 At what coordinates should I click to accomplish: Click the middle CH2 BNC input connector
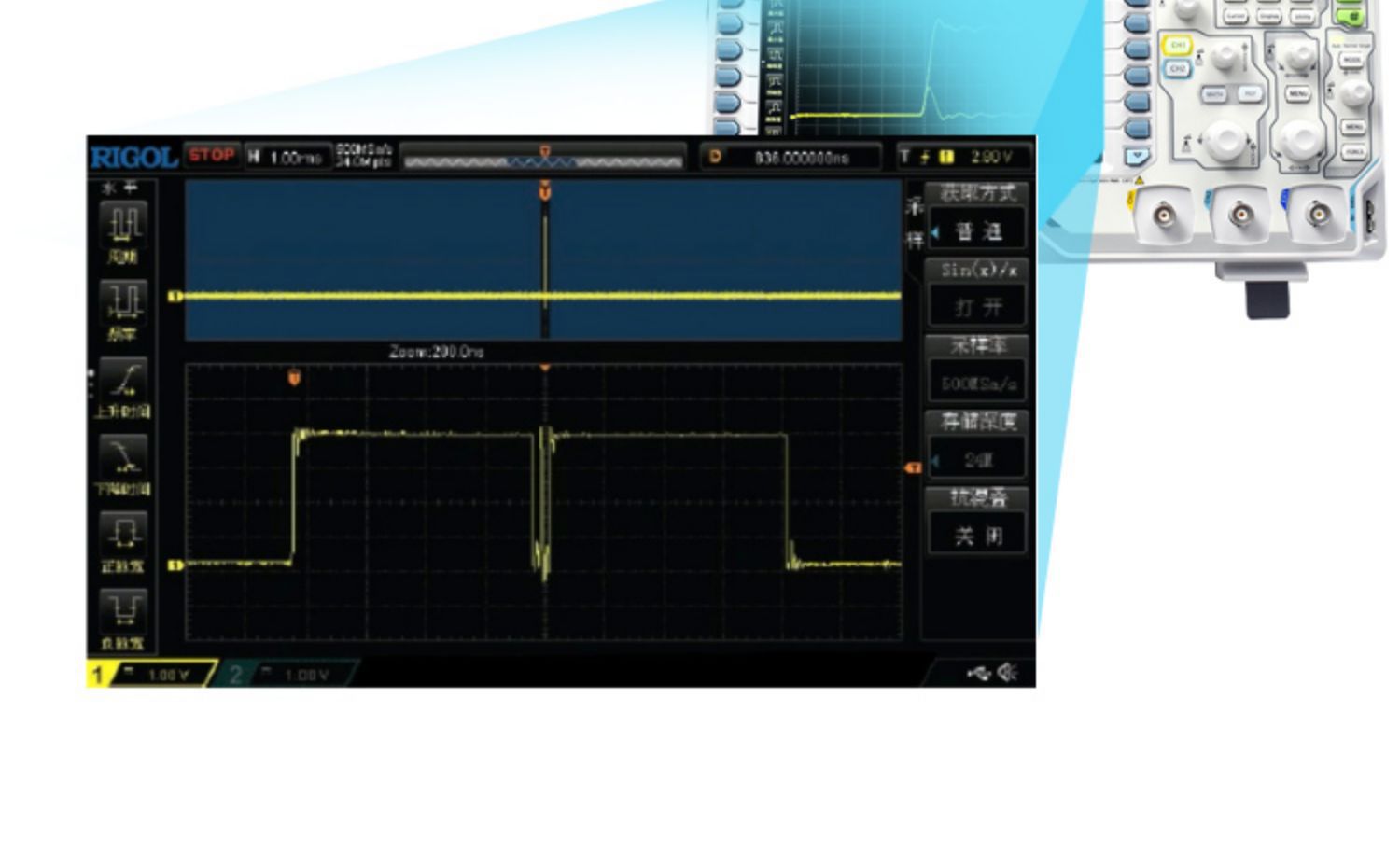(x=1240, y=216)
